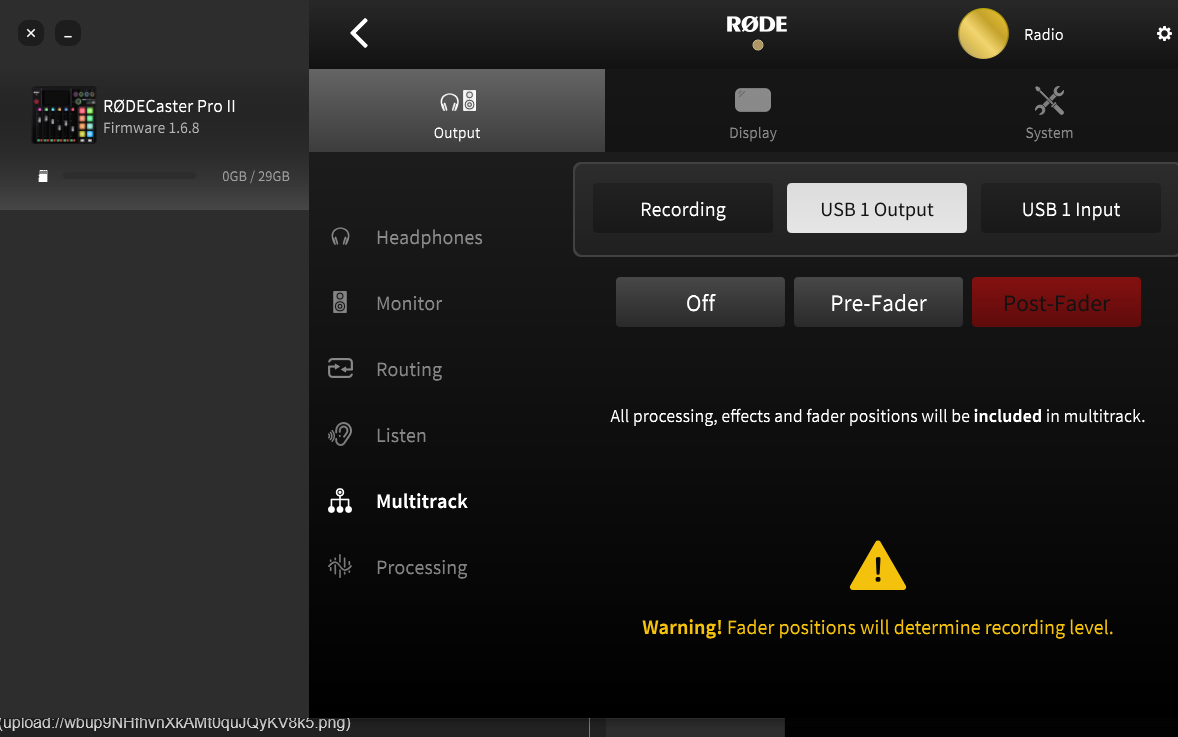Open the Display tab
The image size is (1178, 737).
753,111
